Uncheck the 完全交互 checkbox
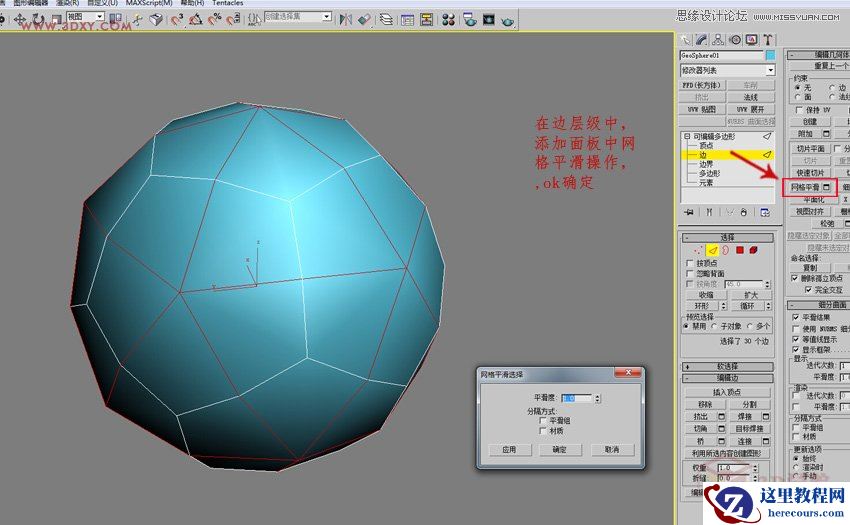 click(x=808, y=290)
